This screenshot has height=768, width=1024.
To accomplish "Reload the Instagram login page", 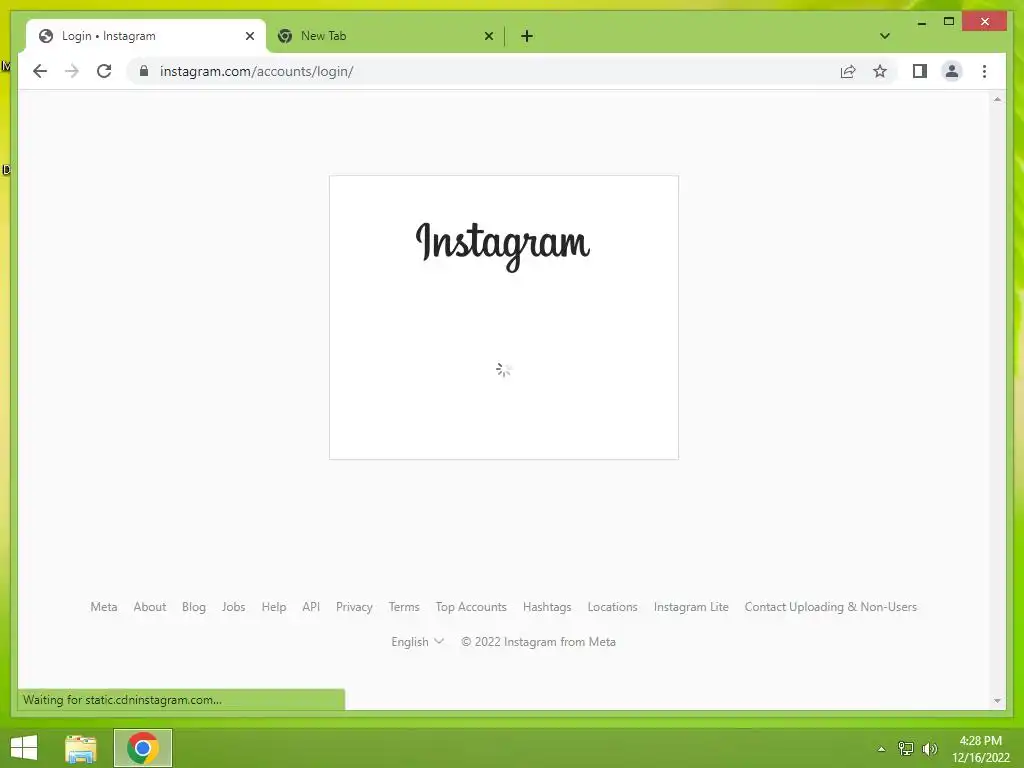I will [104, 71].
